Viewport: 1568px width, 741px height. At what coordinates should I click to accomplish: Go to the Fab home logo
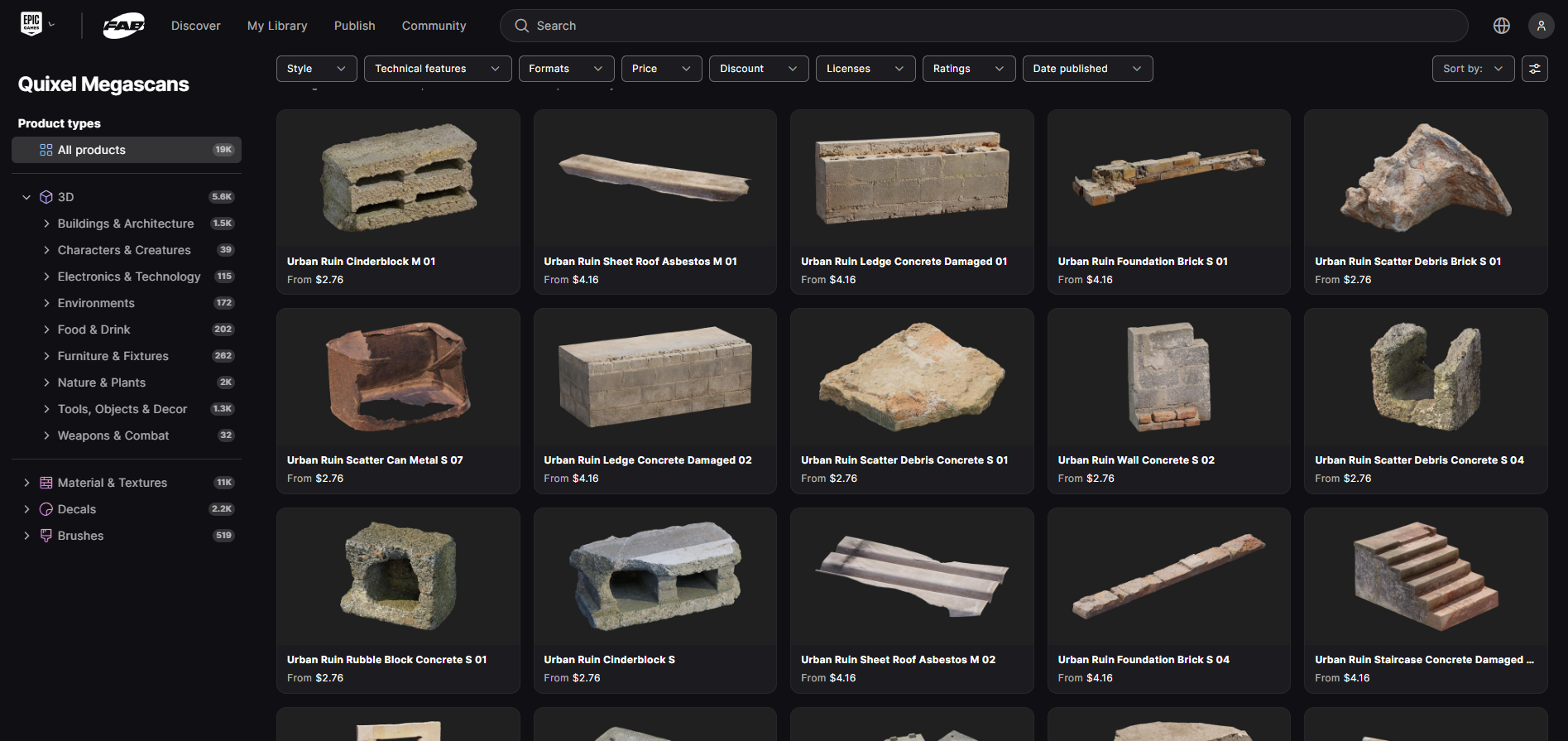(x=124, y=26)
